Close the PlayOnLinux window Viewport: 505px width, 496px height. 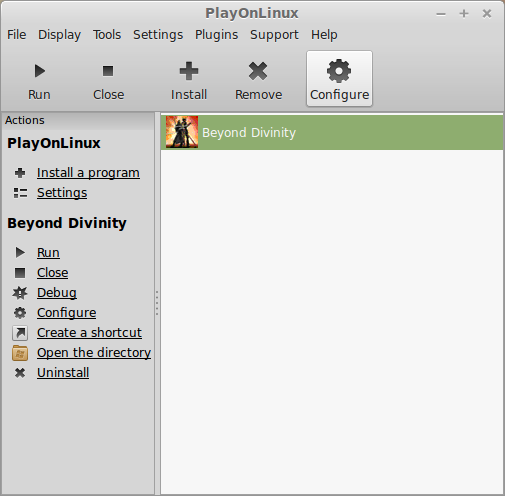[487, 14]
